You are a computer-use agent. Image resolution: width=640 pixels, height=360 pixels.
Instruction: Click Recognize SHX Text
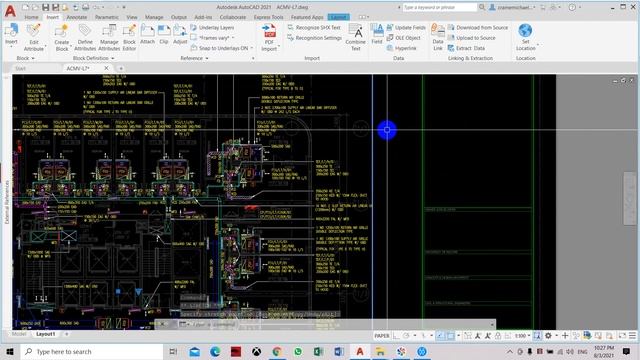[x=314, y=27]
